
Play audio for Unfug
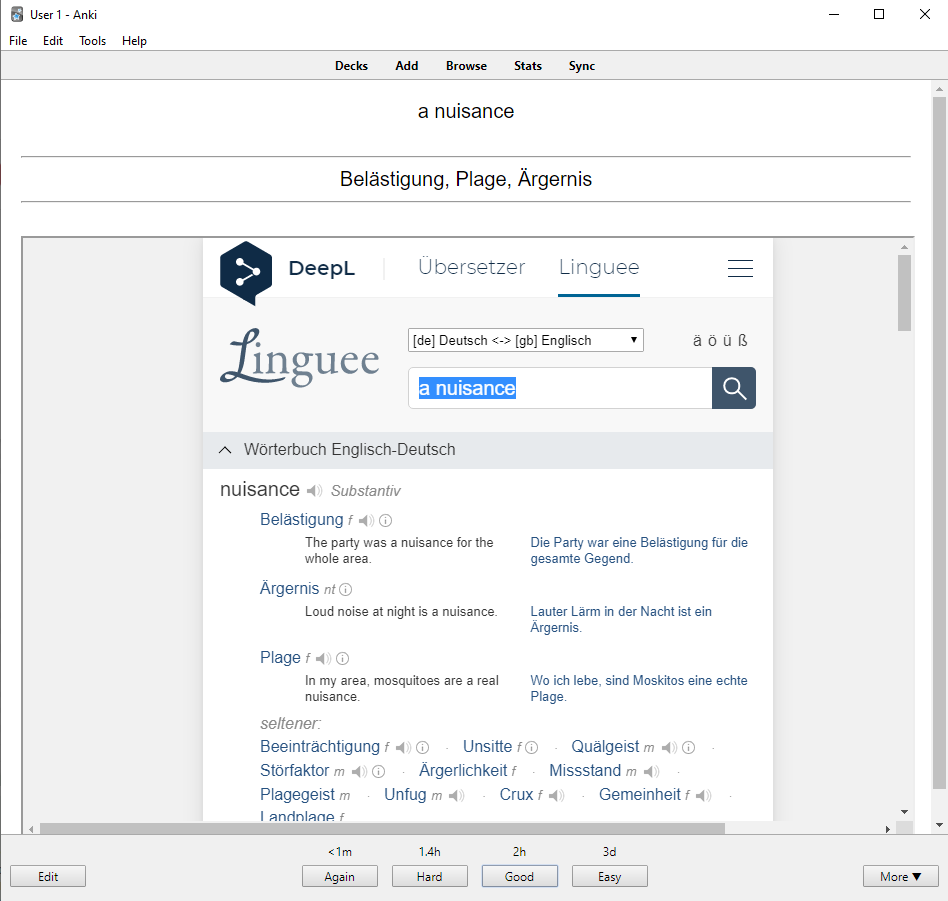click(456, 795)
